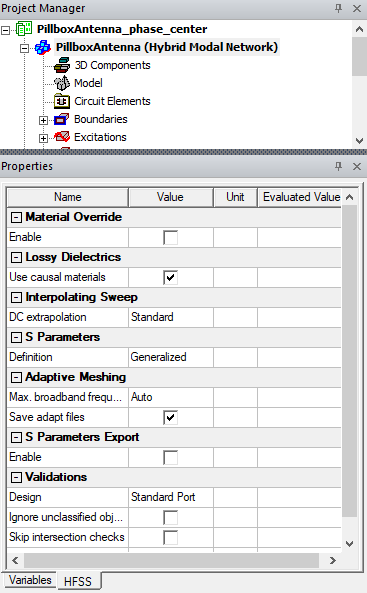Switch to the Variables tab
367x593 pixels.
30,580
